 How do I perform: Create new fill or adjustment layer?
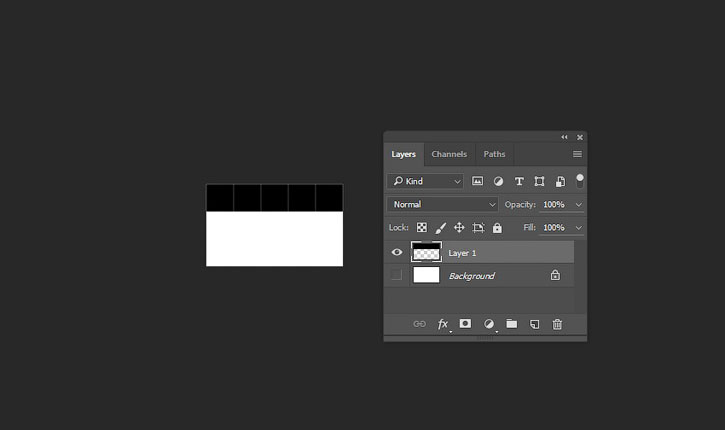[489, 324]
